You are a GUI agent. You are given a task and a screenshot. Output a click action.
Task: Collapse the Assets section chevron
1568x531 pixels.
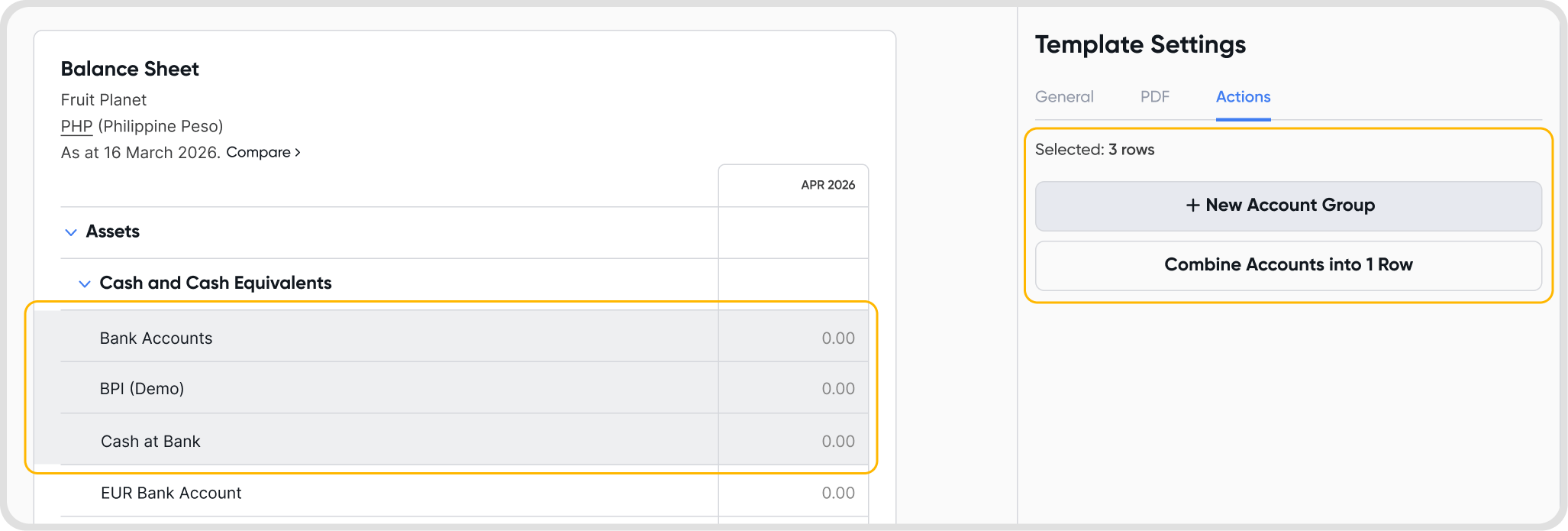point(71,232)
